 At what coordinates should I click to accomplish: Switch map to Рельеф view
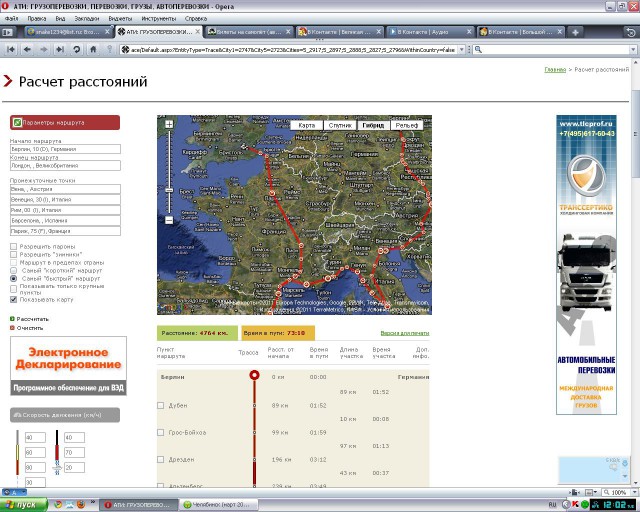coord(407,125)
